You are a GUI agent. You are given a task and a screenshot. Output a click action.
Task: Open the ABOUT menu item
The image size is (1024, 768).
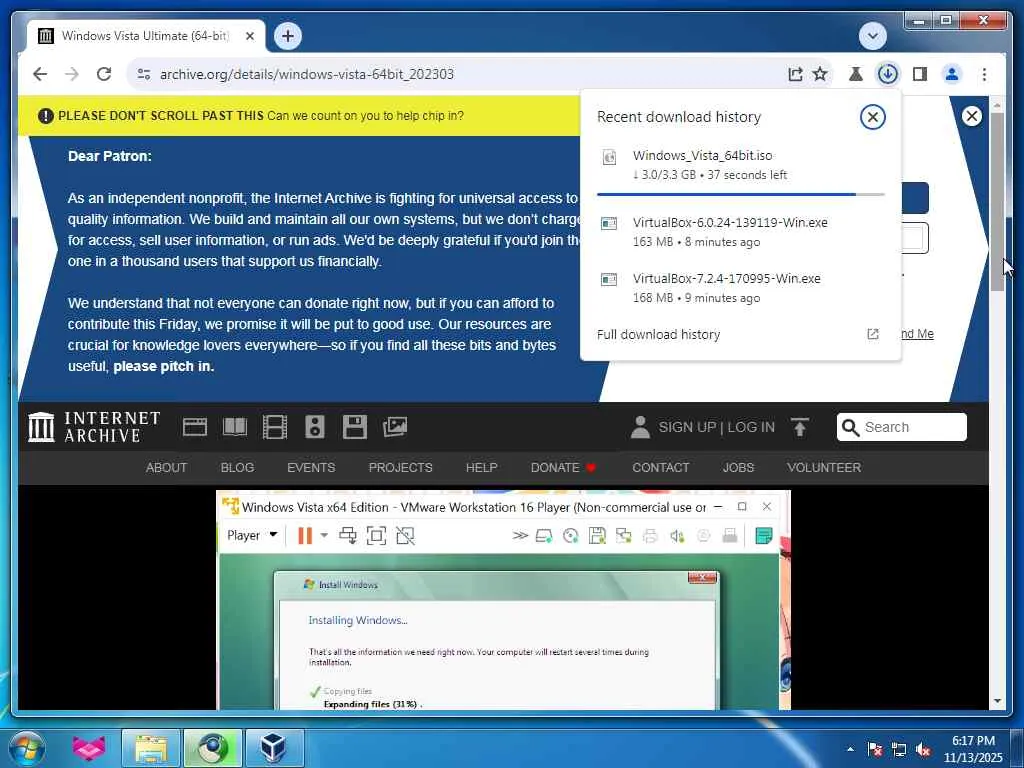pyautogui.click(x=167, y=468)
